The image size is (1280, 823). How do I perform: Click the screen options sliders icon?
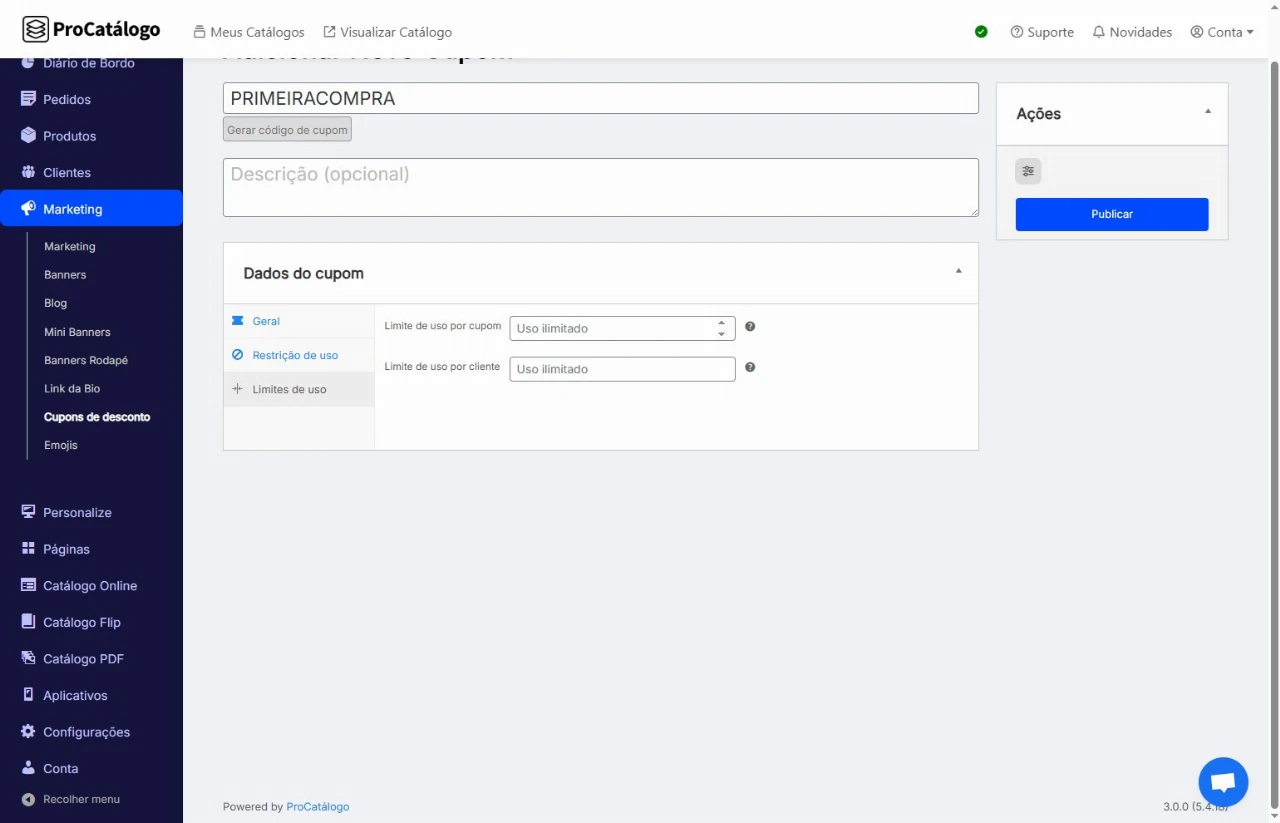[1028, 171]
